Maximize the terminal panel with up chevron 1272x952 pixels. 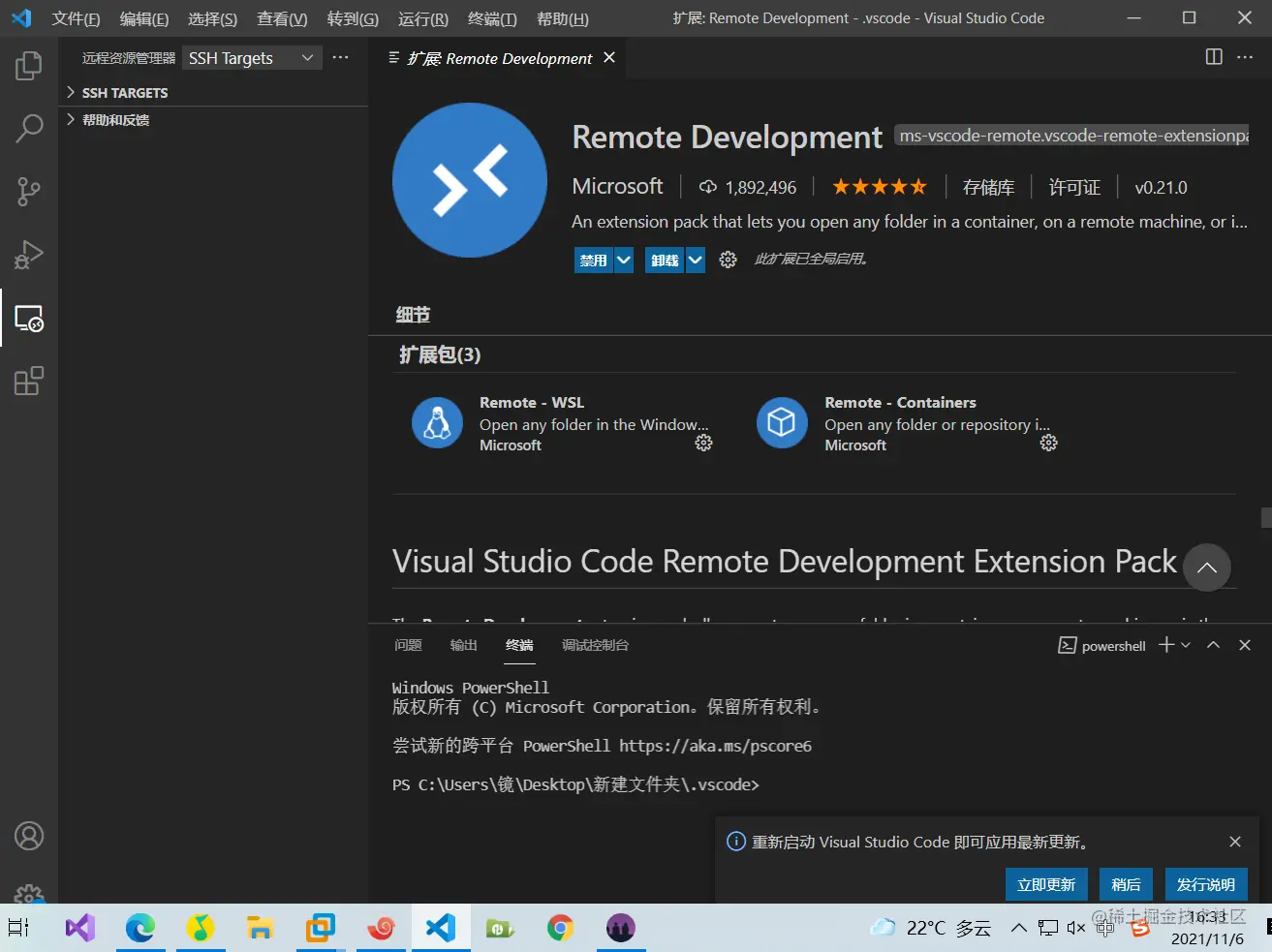click(1213, 645)
